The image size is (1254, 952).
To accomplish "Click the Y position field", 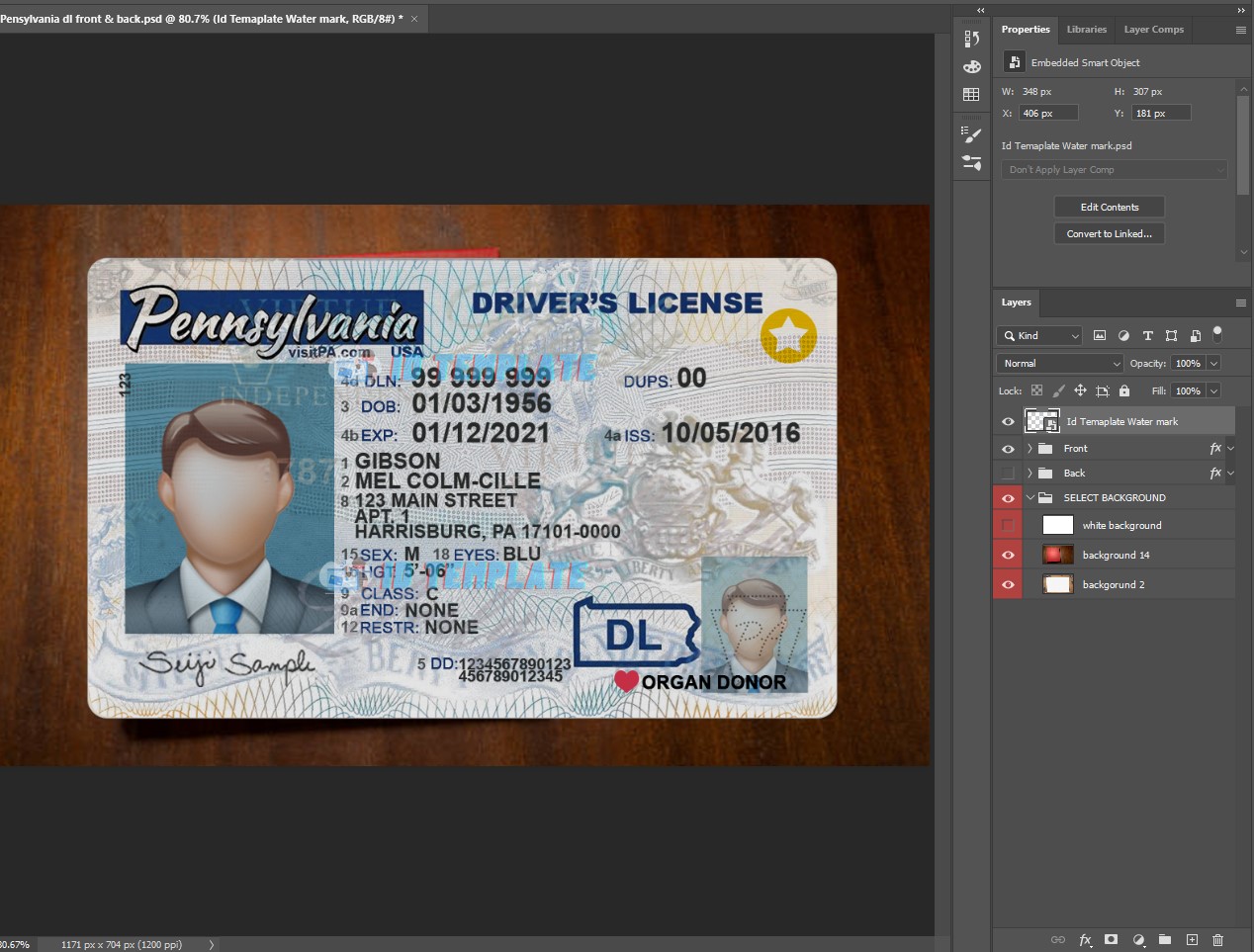I will [x=1161, y=114].
